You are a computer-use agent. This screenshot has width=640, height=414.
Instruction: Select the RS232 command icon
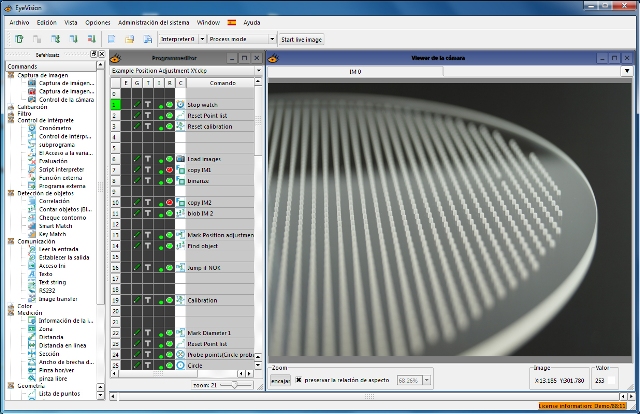[32, 290]
